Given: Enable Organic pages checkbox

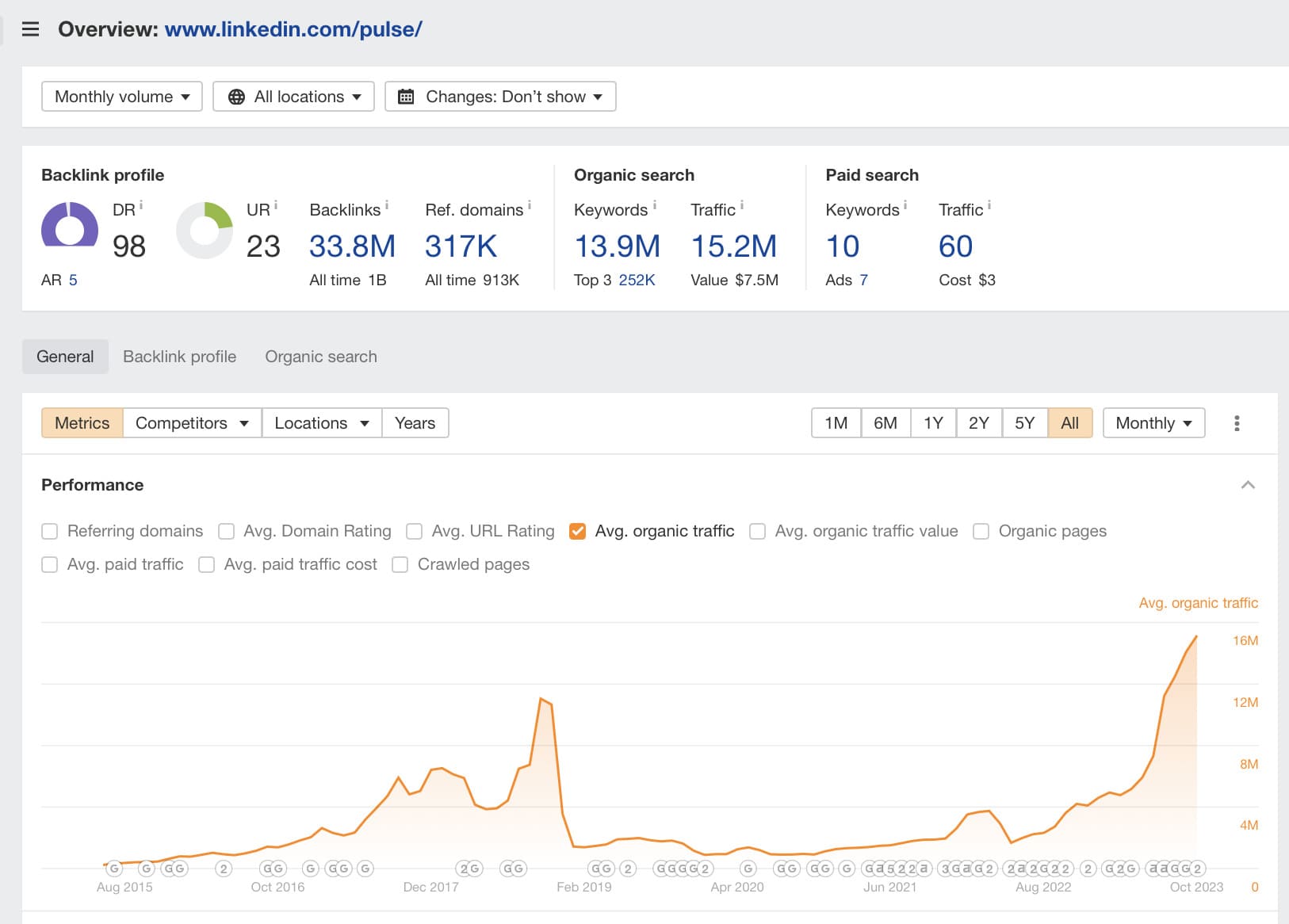Looking at the screenshot, I should point(981,531).
